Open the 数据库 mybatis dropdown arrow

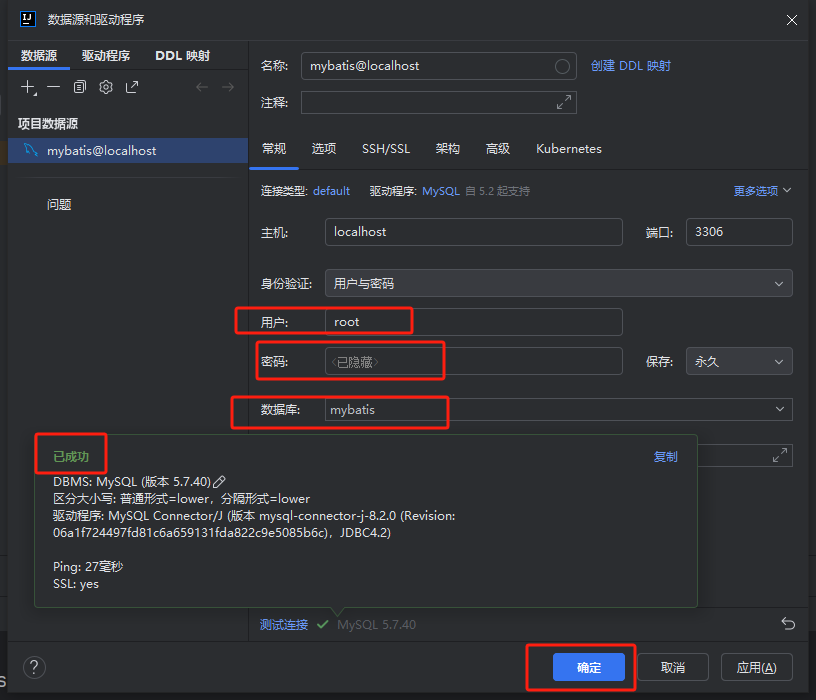pos(780,409)
